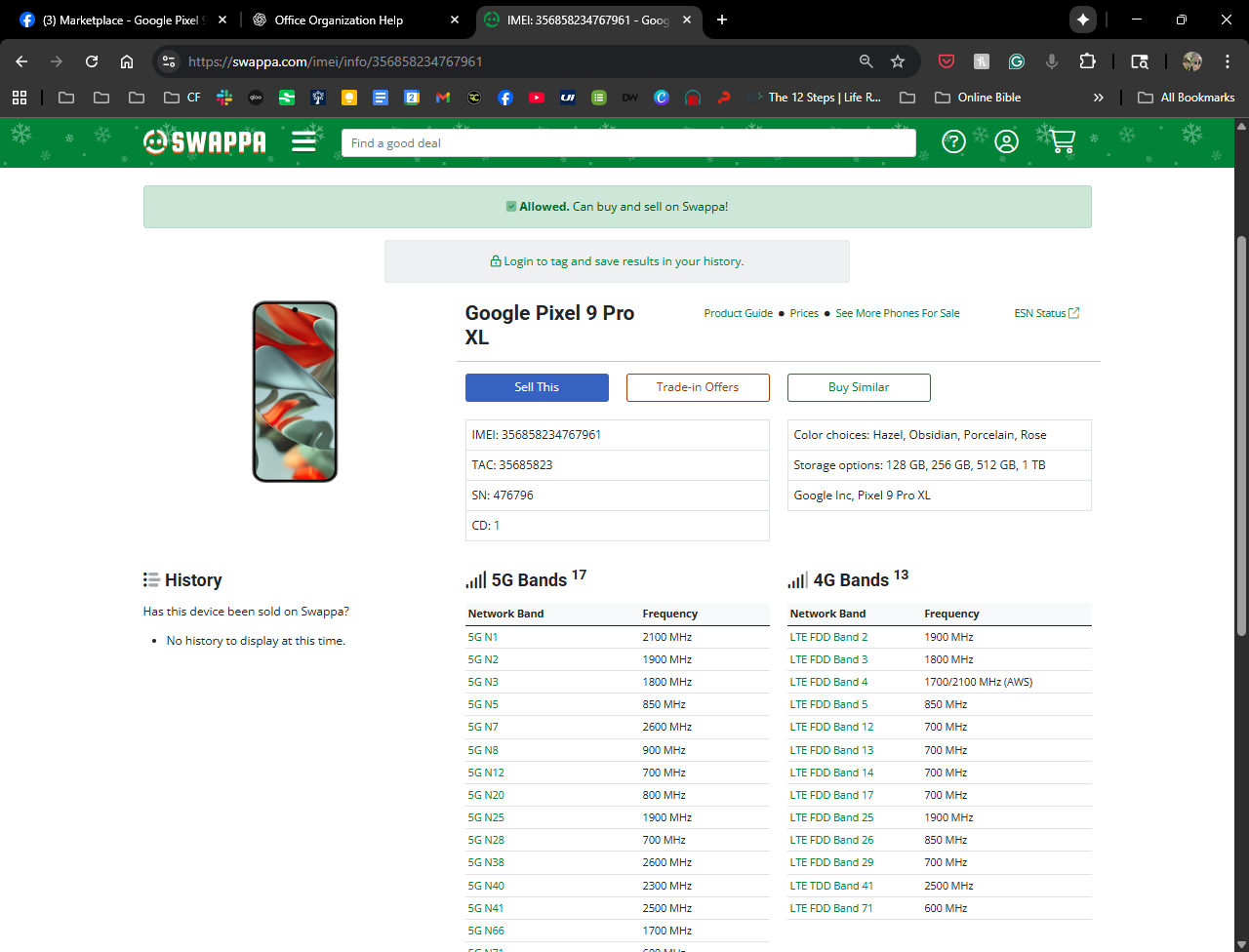Open the user account profile icon
The height and width of the screenshot is (952, 1249).
pyautogui.click(x=1006, y=142)
